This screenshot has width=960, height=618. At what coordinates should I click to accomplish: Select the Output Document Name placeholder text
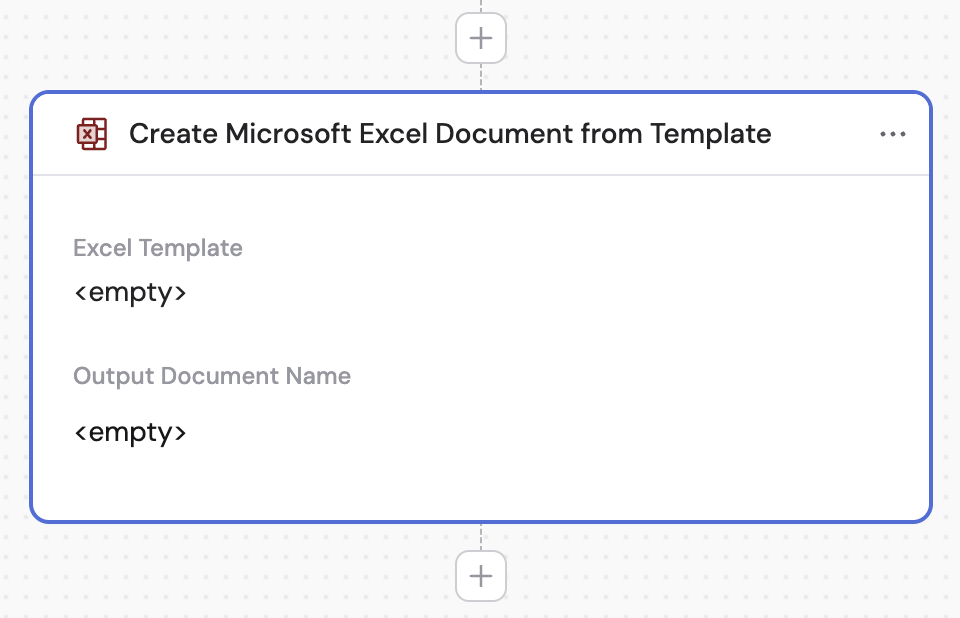coord(130,432)
